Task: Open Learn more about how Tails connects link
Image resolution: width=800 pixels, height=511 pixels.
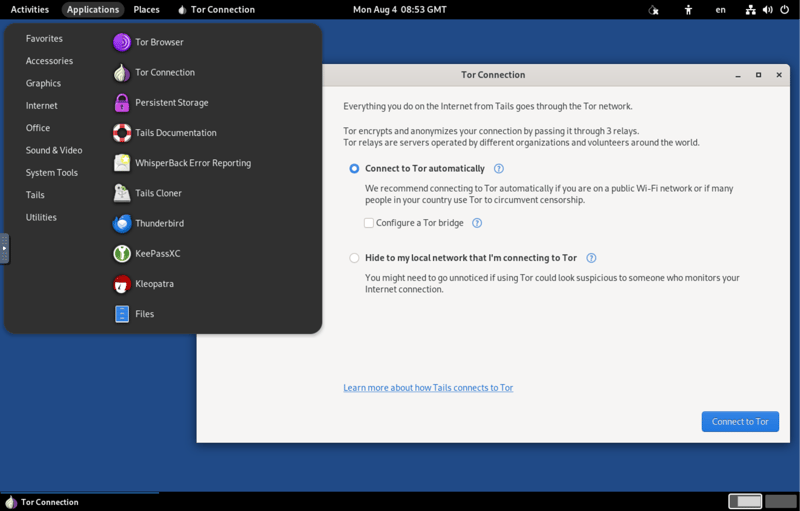Action: coord(428,388)
